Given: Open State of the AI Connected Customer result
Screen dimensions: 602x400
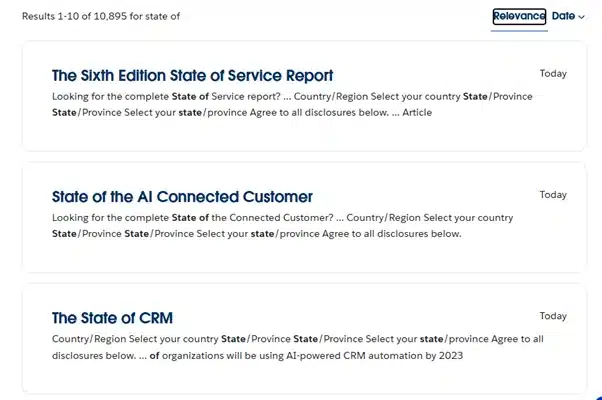Looking at the screenshot, I should (x=182, y=197).
